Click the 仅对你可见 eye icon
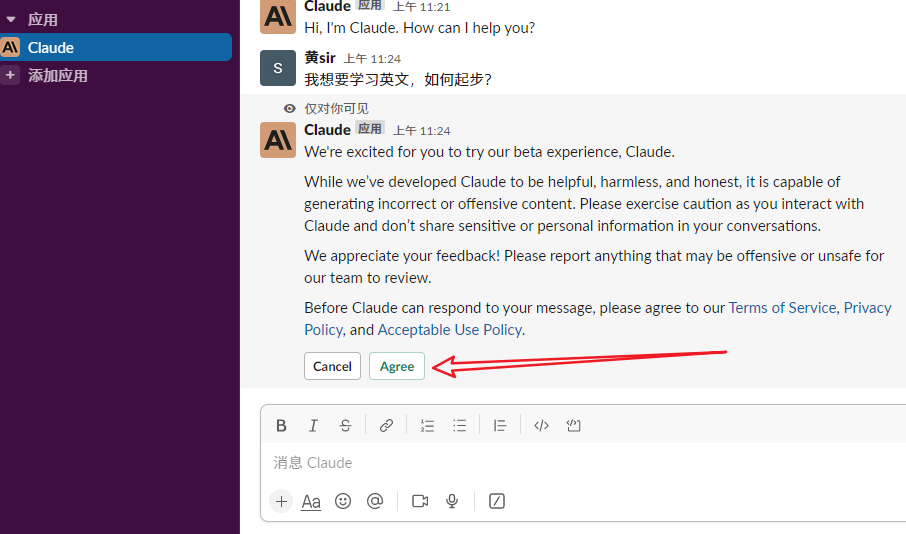 (x=289, y=108)
